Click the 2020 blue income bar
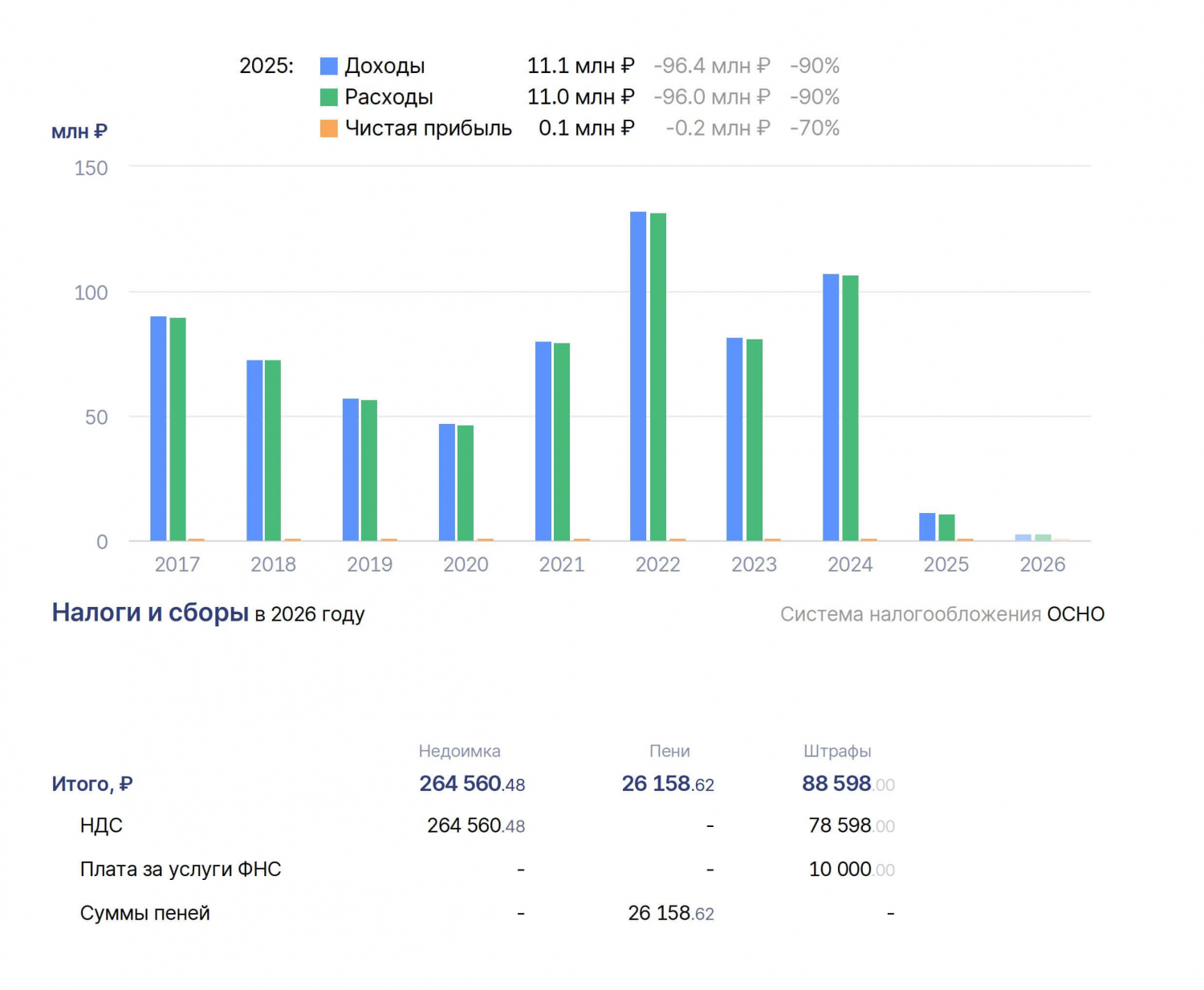This screenshot has width=1204, height=990. (x=447, y=483)
